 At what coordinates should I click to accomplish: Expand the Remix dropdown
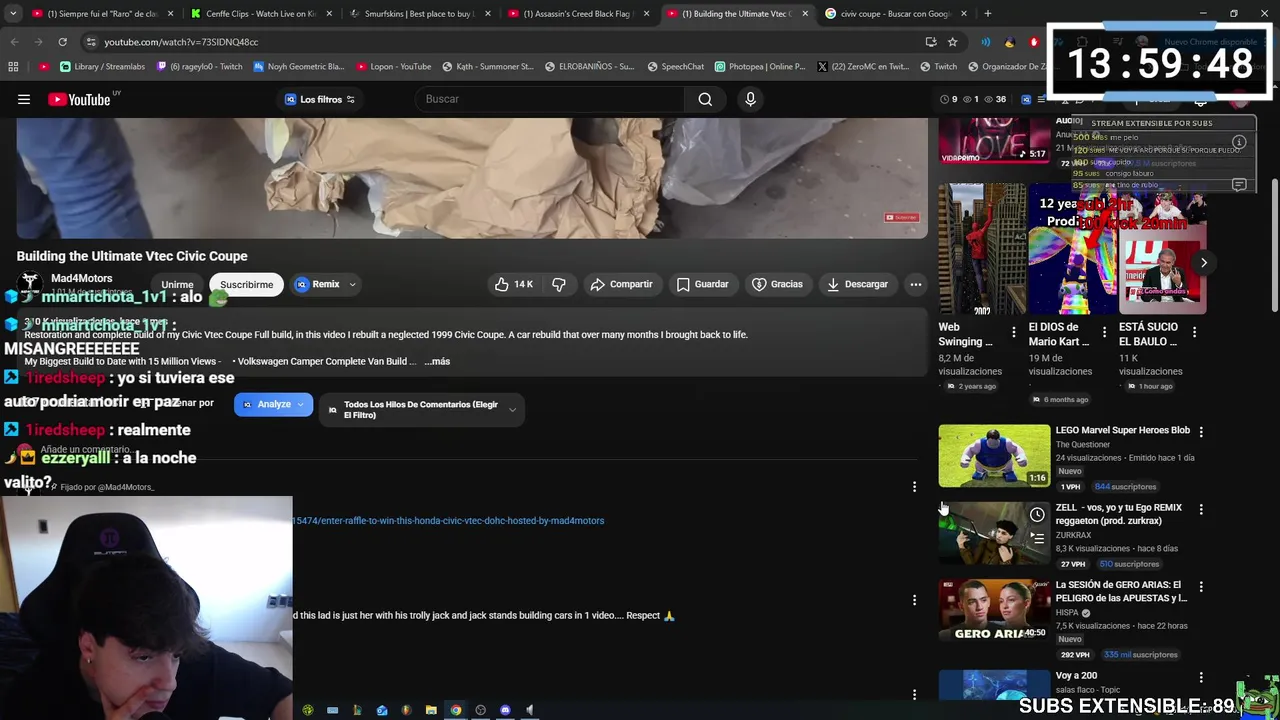pos(326,284)
